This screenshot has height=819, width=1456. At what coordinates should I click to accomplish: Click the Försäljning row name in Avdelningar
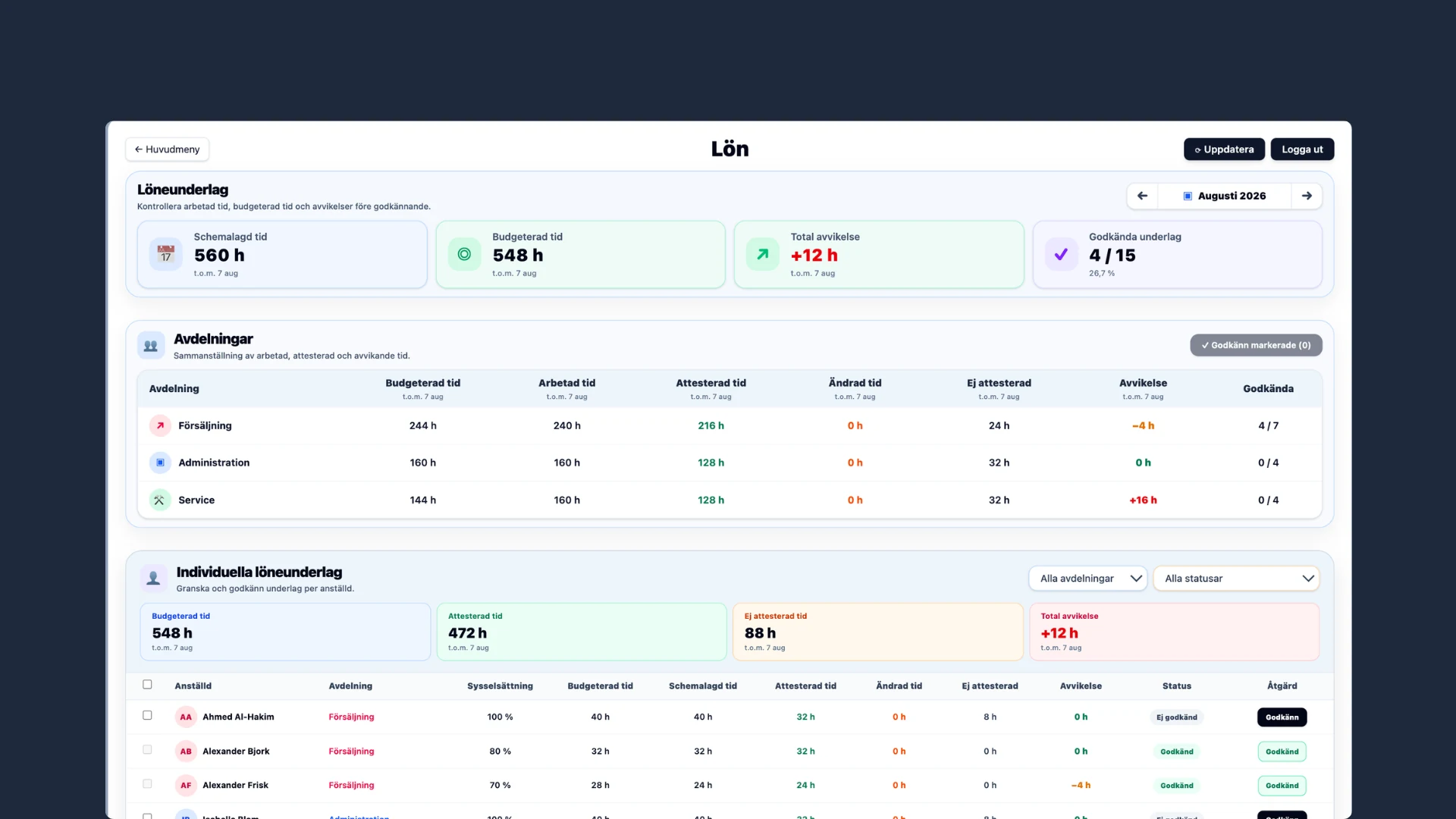click(205, 425)
